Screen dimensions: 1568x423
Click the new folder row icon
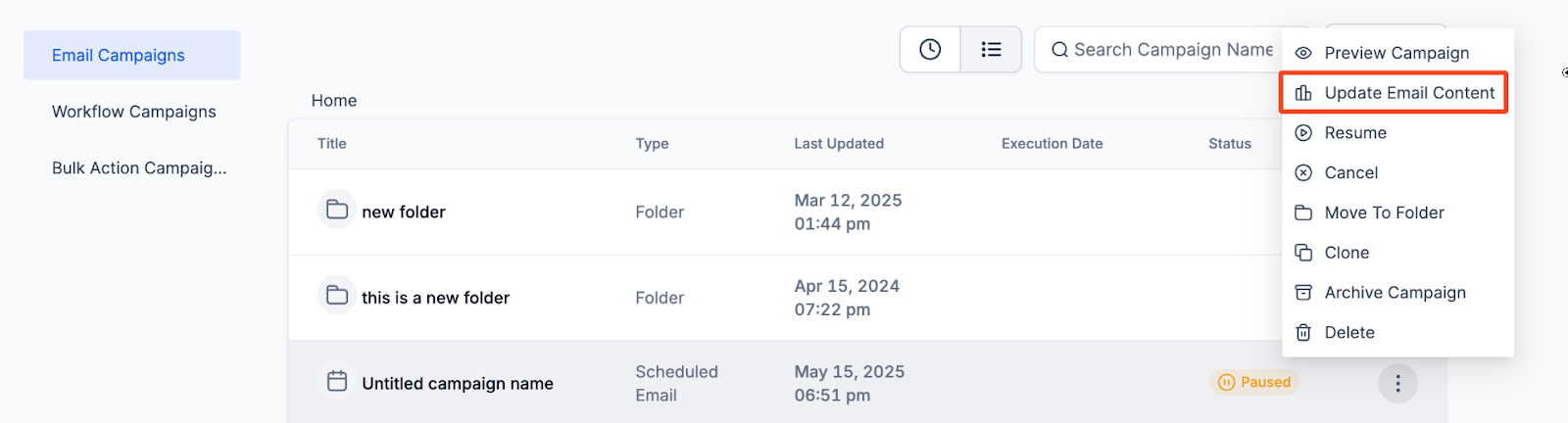(337, 210)
